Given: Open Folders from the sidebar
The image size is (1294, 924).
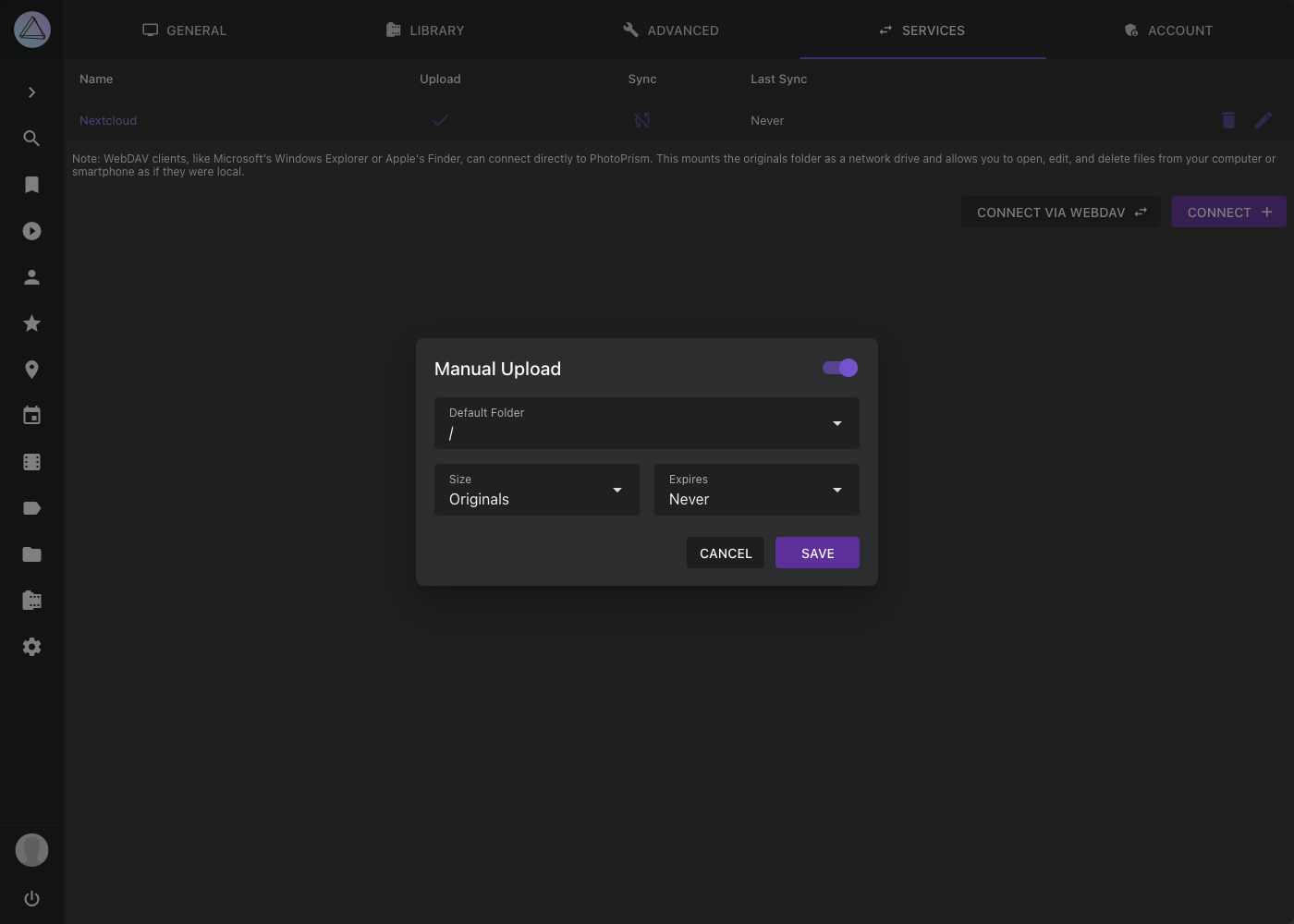Looking at the screenshot, I should [x=31, y=553].
